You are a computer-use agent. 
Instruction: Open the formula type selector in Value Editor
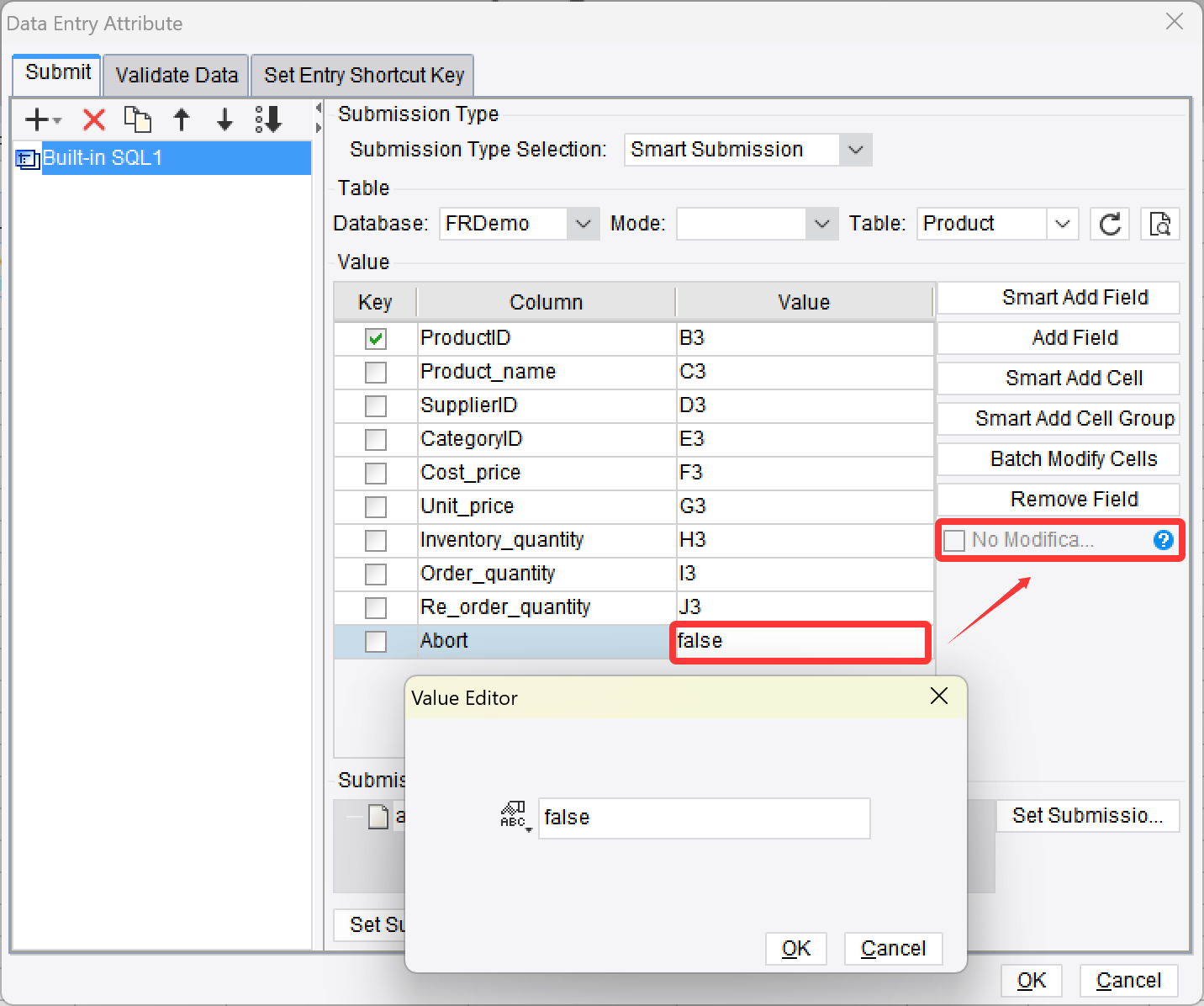tap(515, 818)
